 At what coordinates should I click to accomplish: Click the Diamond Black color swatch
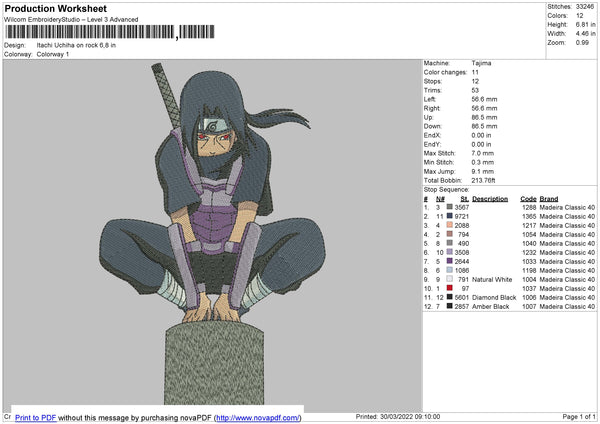point(450,297)
